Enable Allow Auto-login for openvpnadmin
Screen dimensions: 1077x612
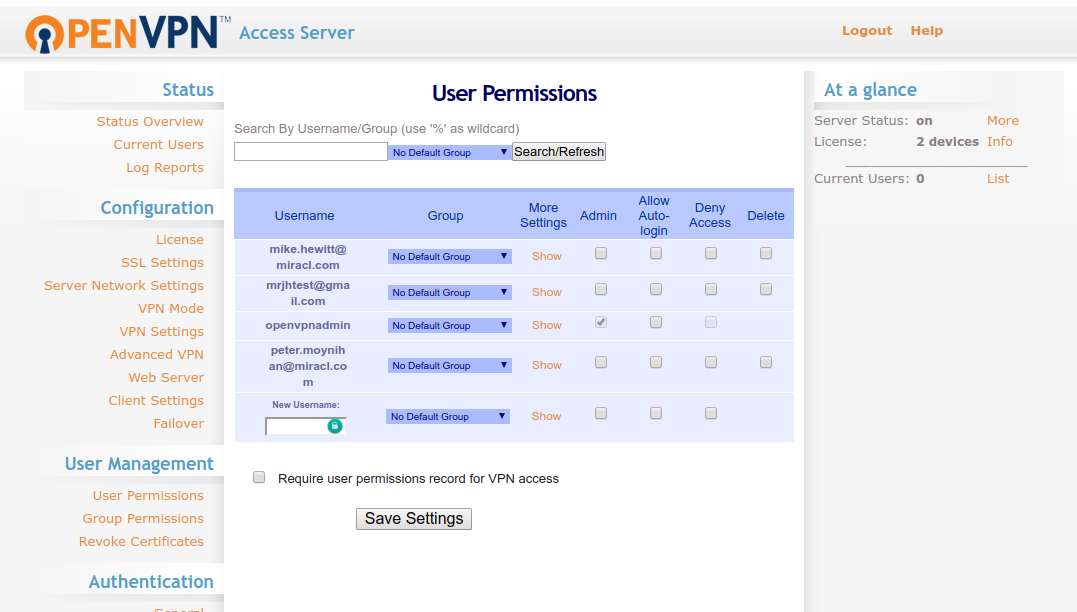tap(656, 322)
